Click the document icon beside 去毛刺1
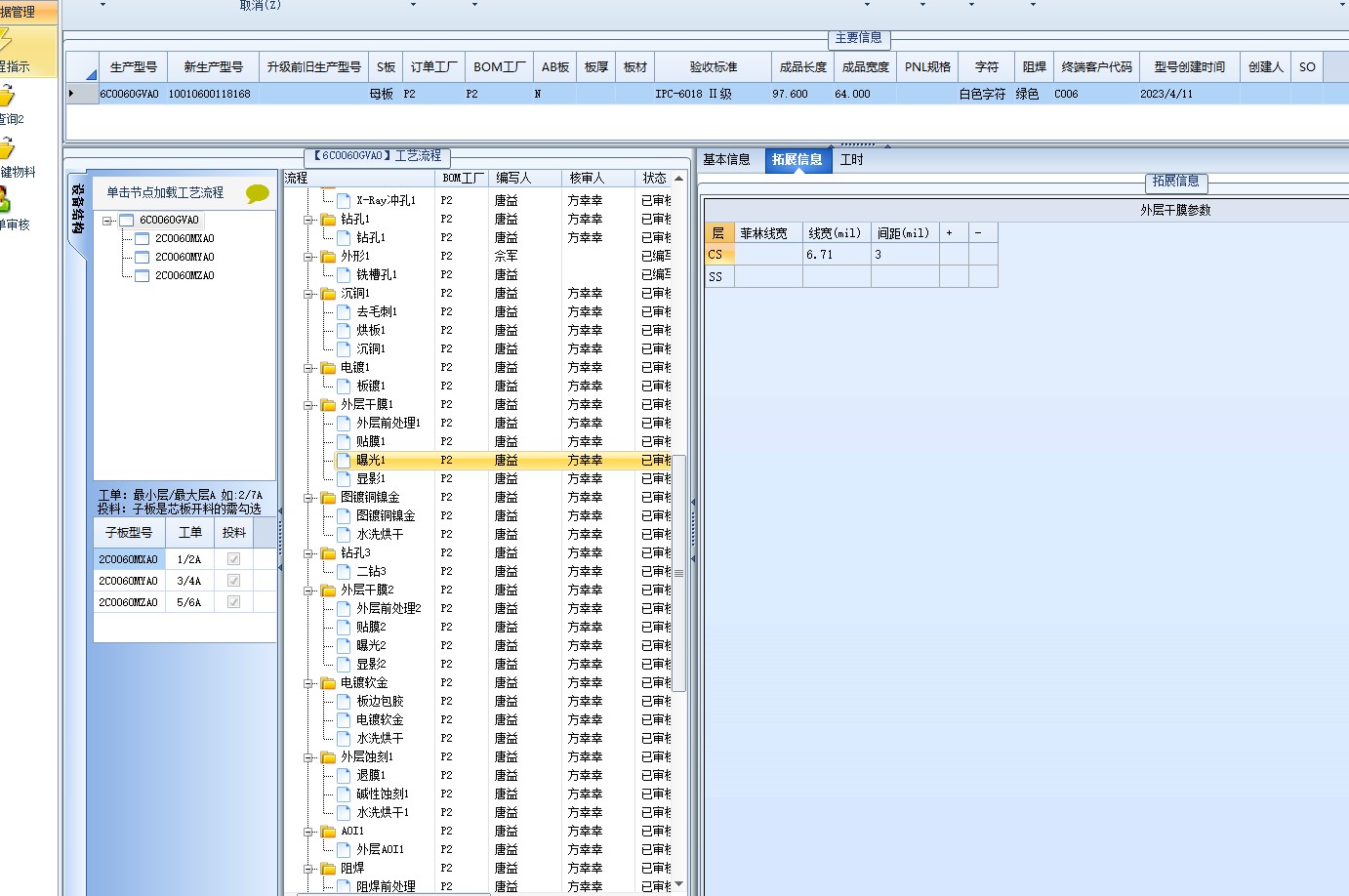Viewport: 1349px width, 896px height. [344, 311]
